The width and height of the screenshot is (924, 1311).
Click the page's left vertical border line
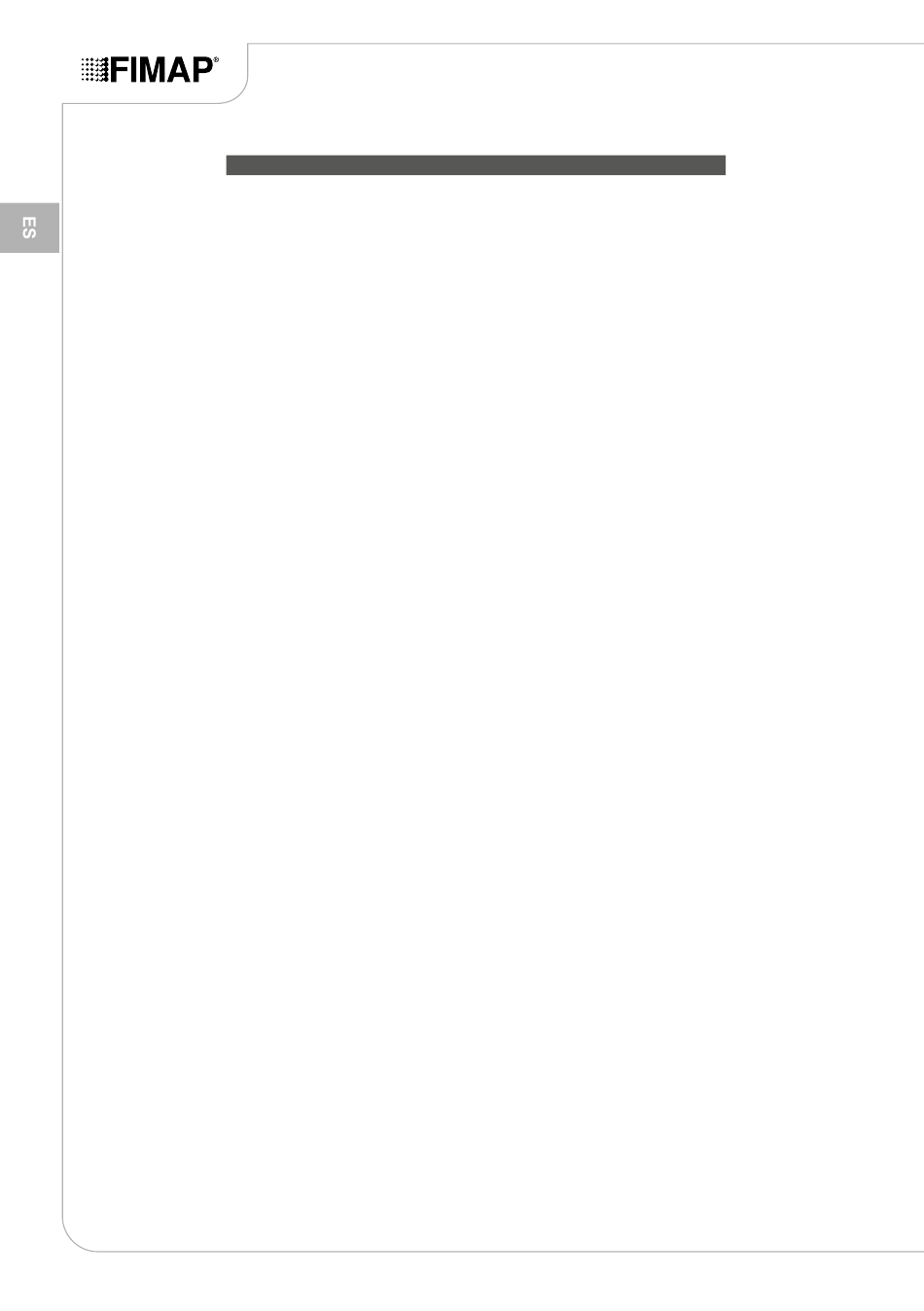[x=63, y=661]
